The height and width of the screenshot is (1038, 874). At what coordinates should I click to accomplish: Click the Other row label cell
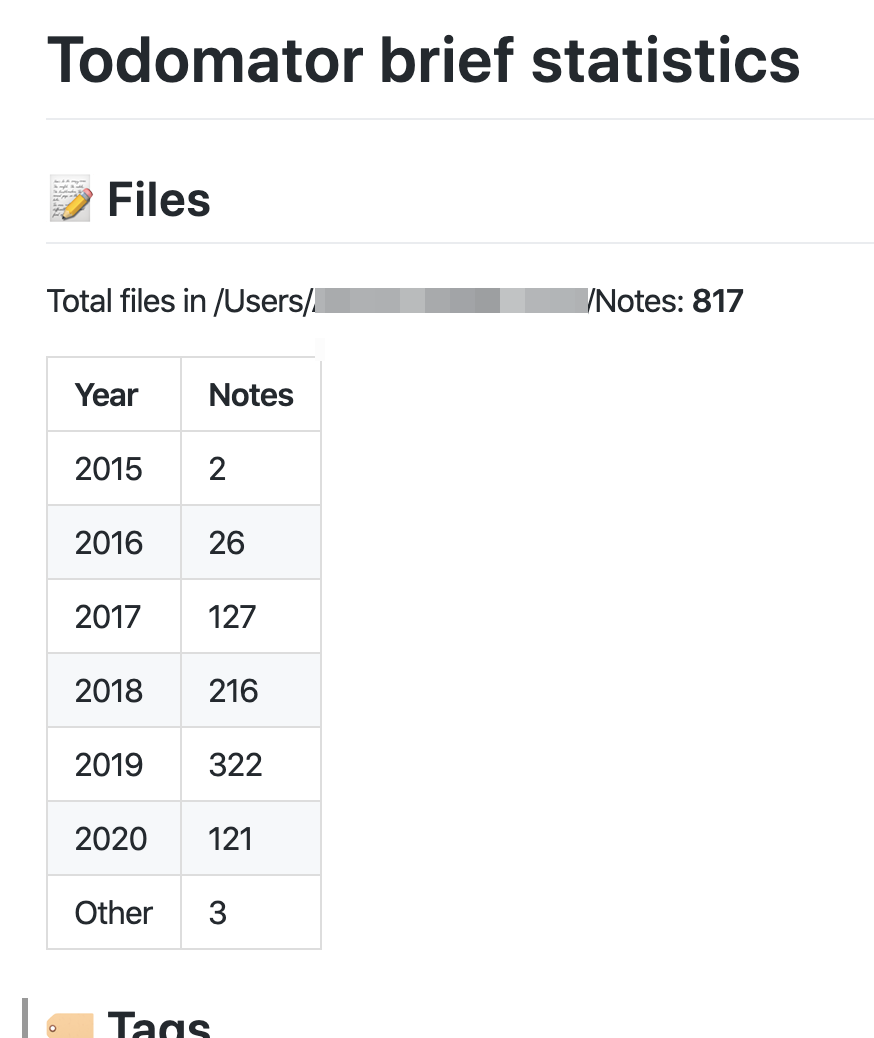pyautogui.click(x=114, y=913)
